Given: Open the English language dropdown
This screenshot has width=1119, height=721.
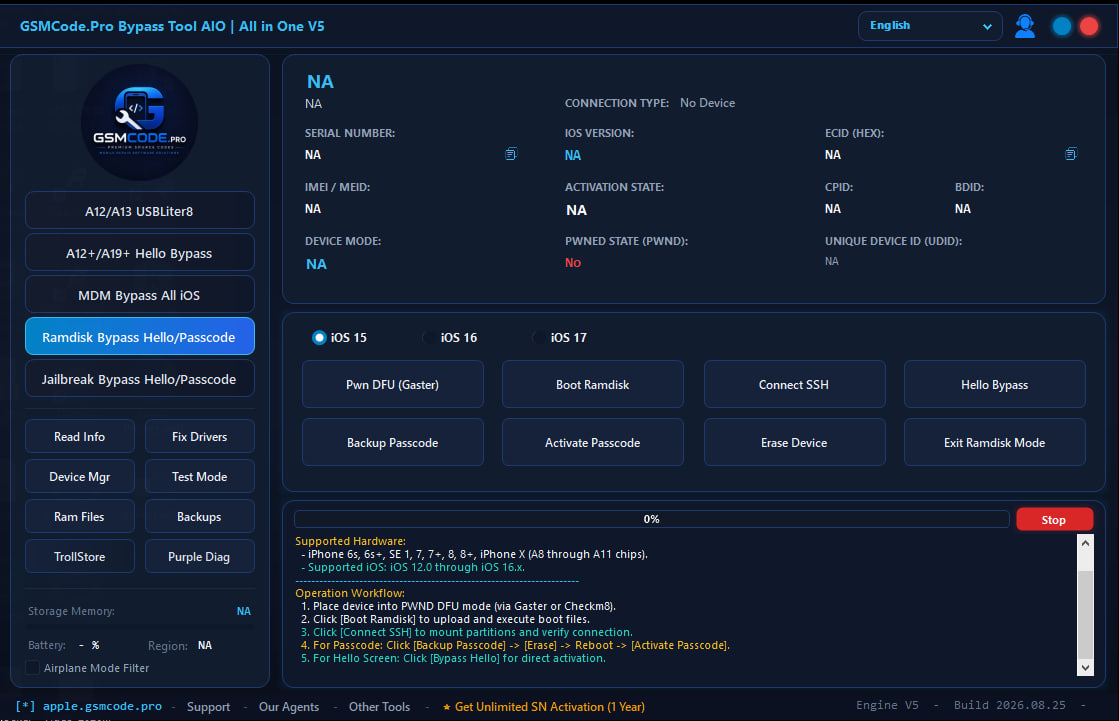Looking at the screenshot, I should tap(930, 26).
